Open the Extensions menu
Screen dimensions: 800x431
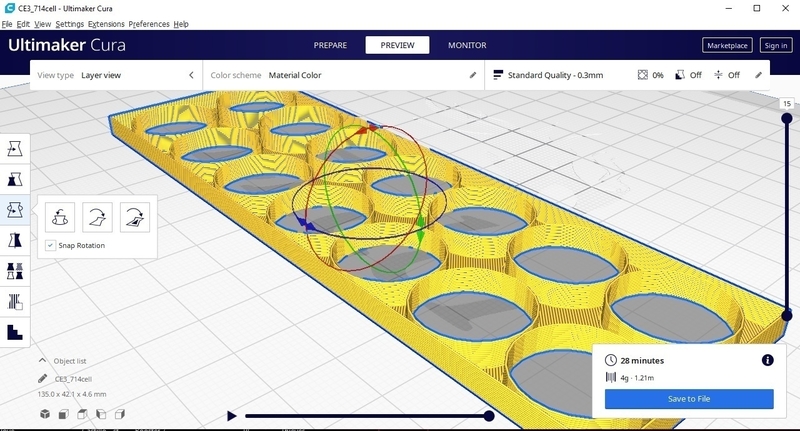pos(106,23)
